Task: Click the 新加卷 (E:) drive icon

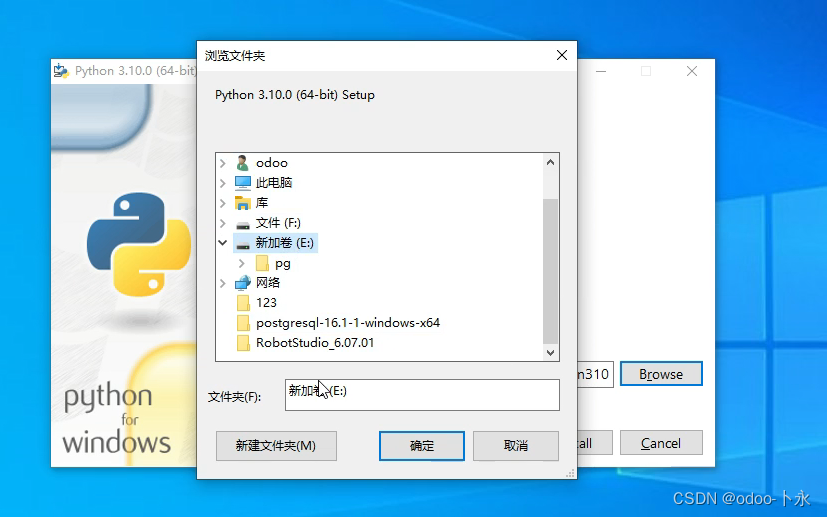Action: pyautogui.click(x=243, y=244)
